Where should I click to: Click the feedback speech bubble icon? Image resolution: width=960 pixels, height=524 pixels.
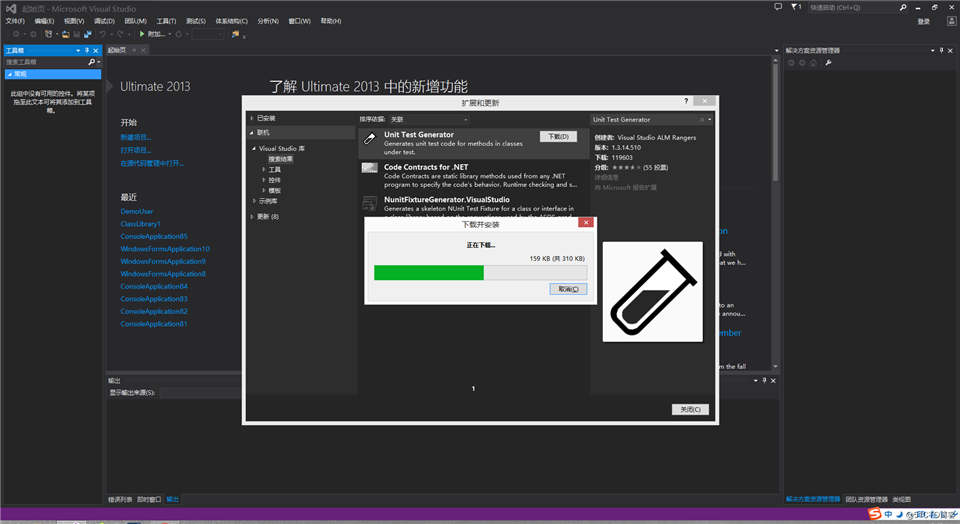pos(778,7)
